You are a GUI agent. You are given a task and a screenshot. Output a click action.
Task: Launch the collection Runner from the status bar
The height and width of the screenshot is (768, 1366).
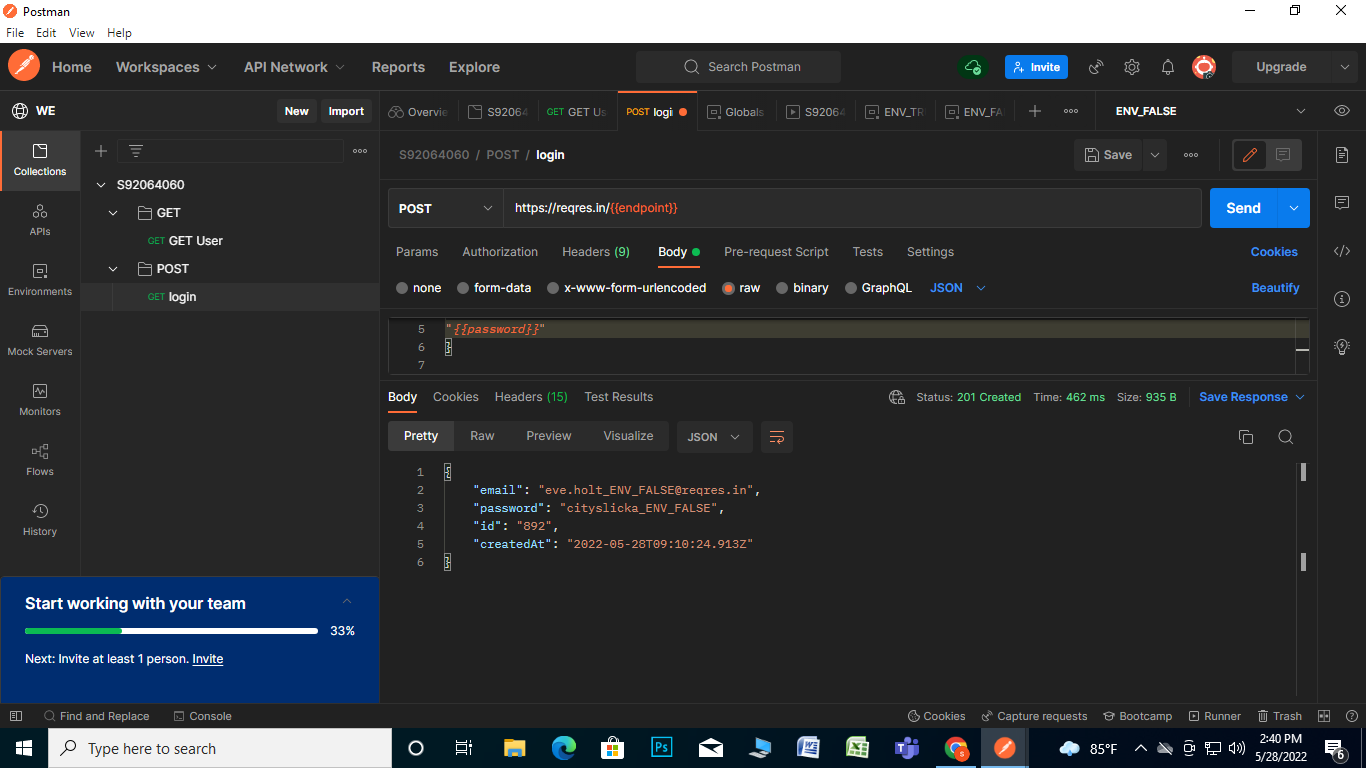1214,716
